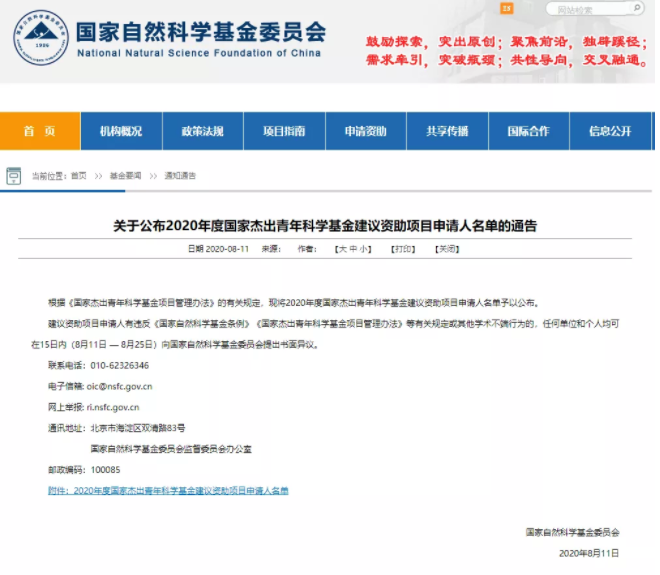Go to 申请资助 navigation item
The image size is (660, 575).
pyautogui.click(x=366, y=131)
